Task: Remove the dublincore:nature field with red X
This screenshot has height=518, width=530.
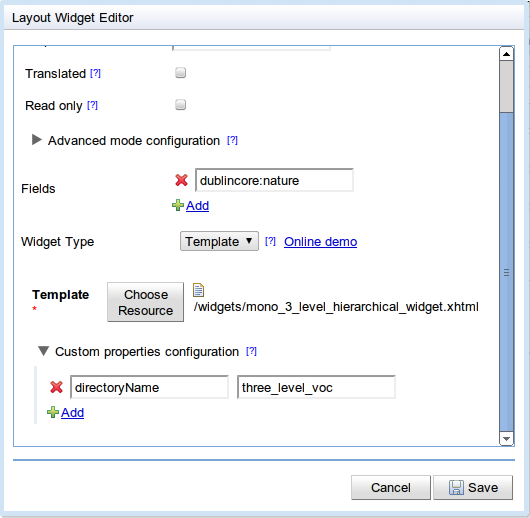Action: [x=182, y=180]
